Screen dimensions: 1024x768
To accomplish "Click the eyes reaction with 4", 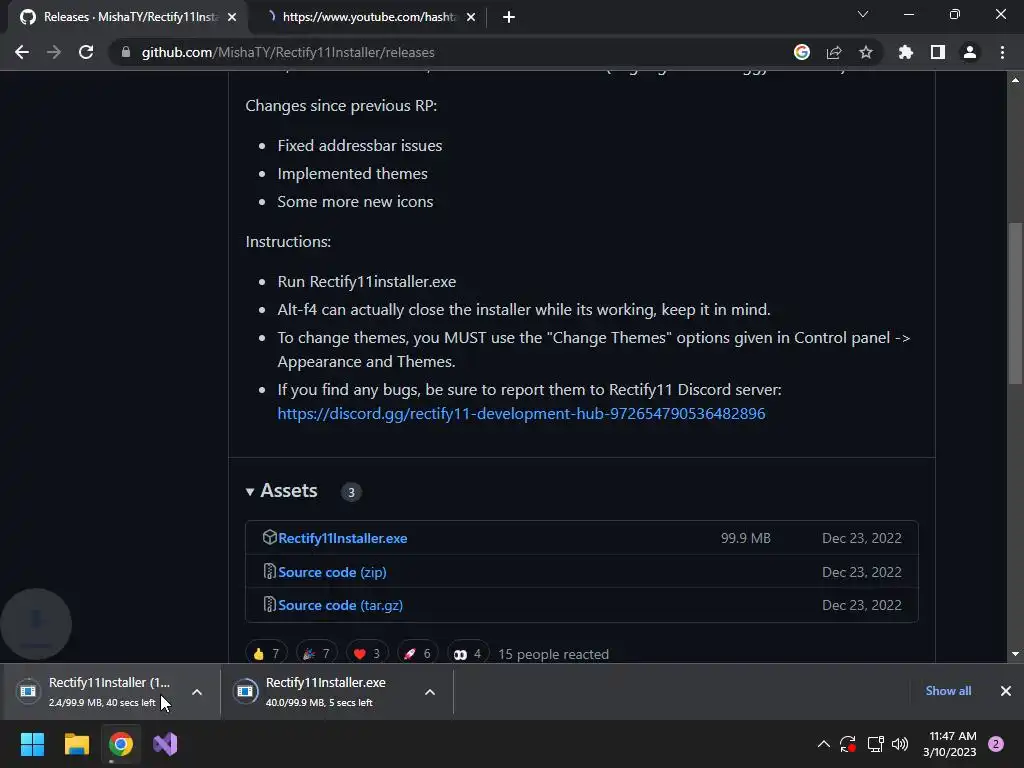I will tap(468, 654).
